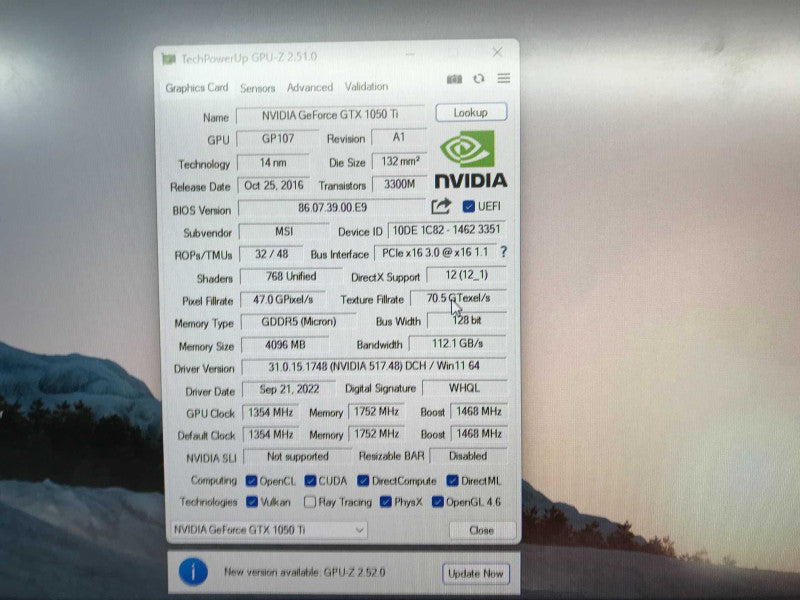Toggle the DirectCompute checkbox

click(x=363, y=481)
